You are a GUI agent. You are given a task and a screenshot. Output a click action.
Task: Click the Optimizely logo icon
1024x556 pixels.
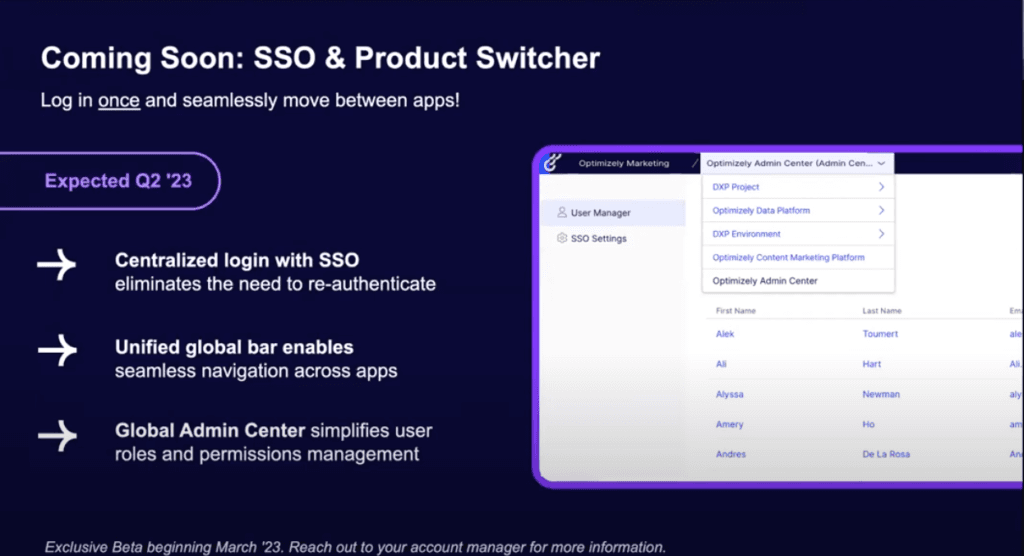pos(552,162)
